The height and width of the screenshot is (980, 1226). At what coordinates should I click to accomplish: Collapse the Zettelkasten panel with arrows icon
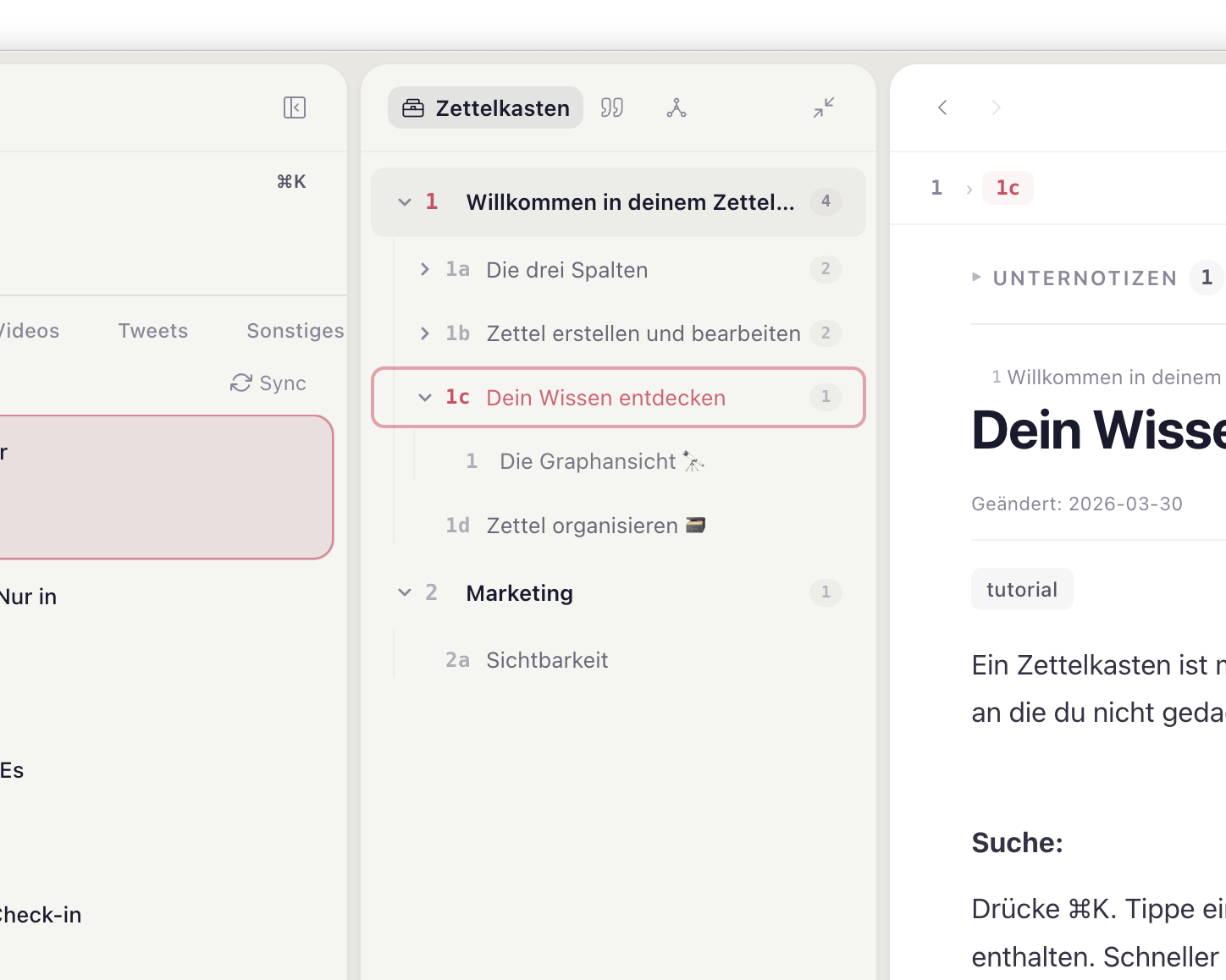(x=824, y=107)
